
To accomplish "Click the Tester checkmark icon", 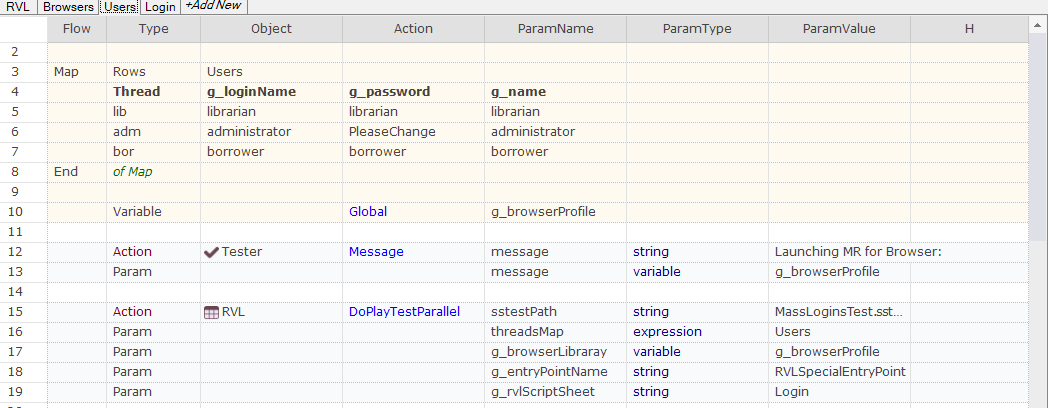I will coord(211,252).
